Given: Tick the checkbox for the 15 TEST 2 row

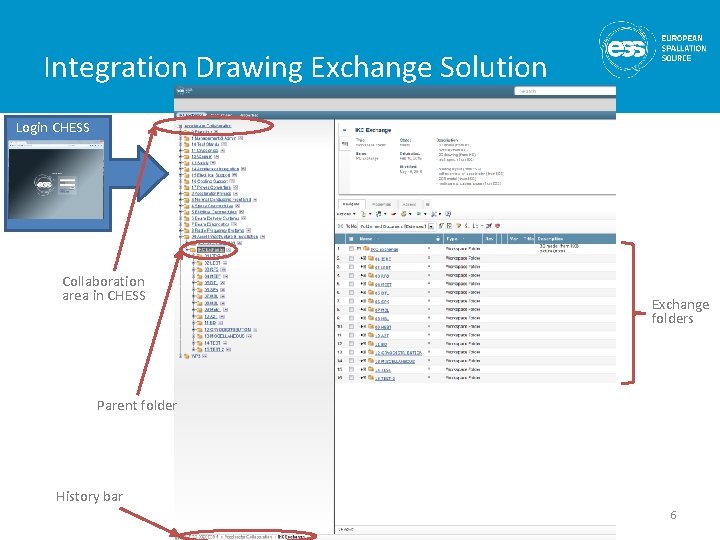Looking at the screenshot, I should pos(351,377).
